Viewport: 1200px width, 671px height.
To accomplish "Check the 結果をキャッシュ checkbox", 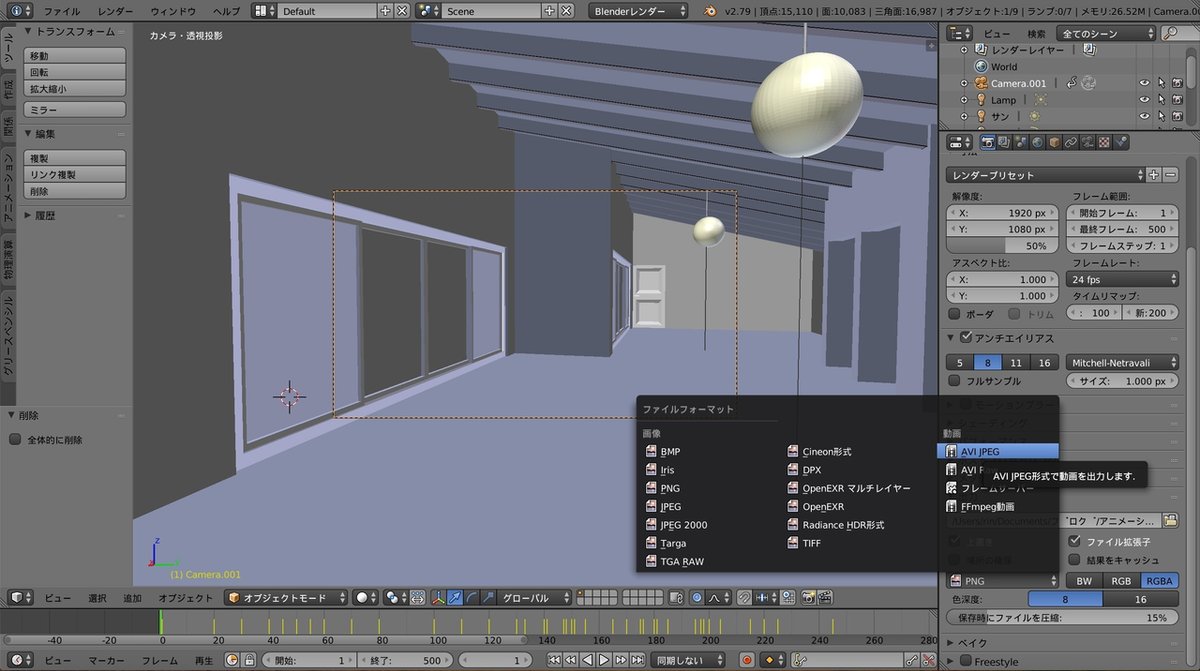I will tap(1075, 560).
